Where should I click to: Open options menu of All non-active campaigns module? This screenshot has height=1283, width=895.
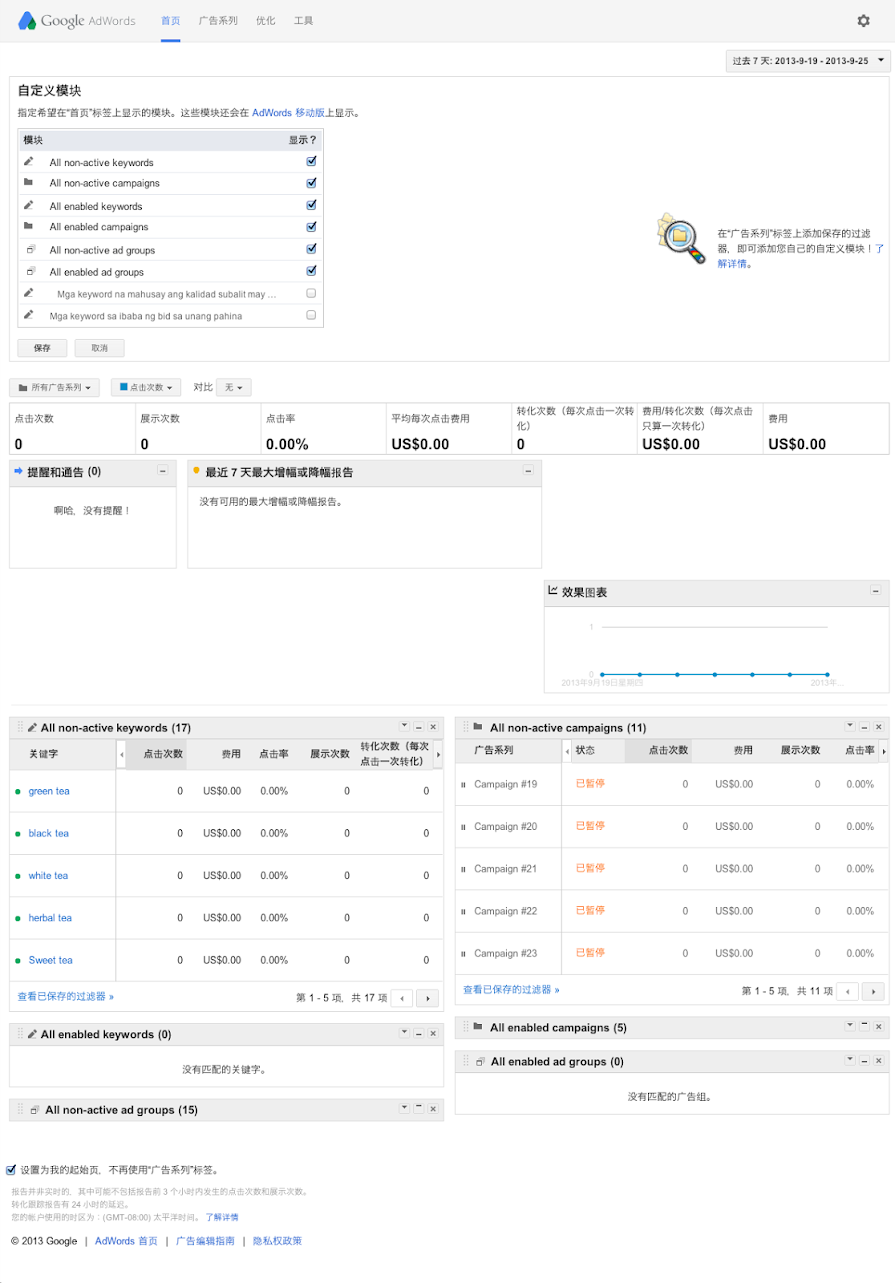point(850,726)
